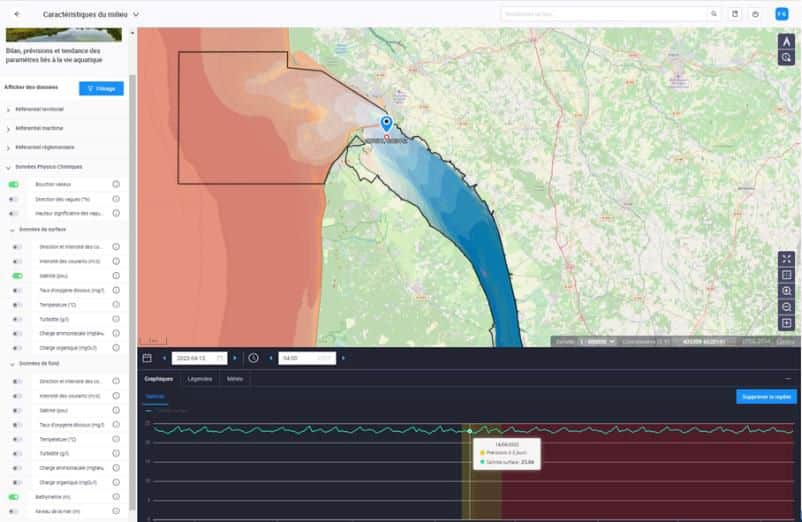Turn off the Bathymétrie toggle
This screenshot has width=802, height=522.
[x=14, y=497]
